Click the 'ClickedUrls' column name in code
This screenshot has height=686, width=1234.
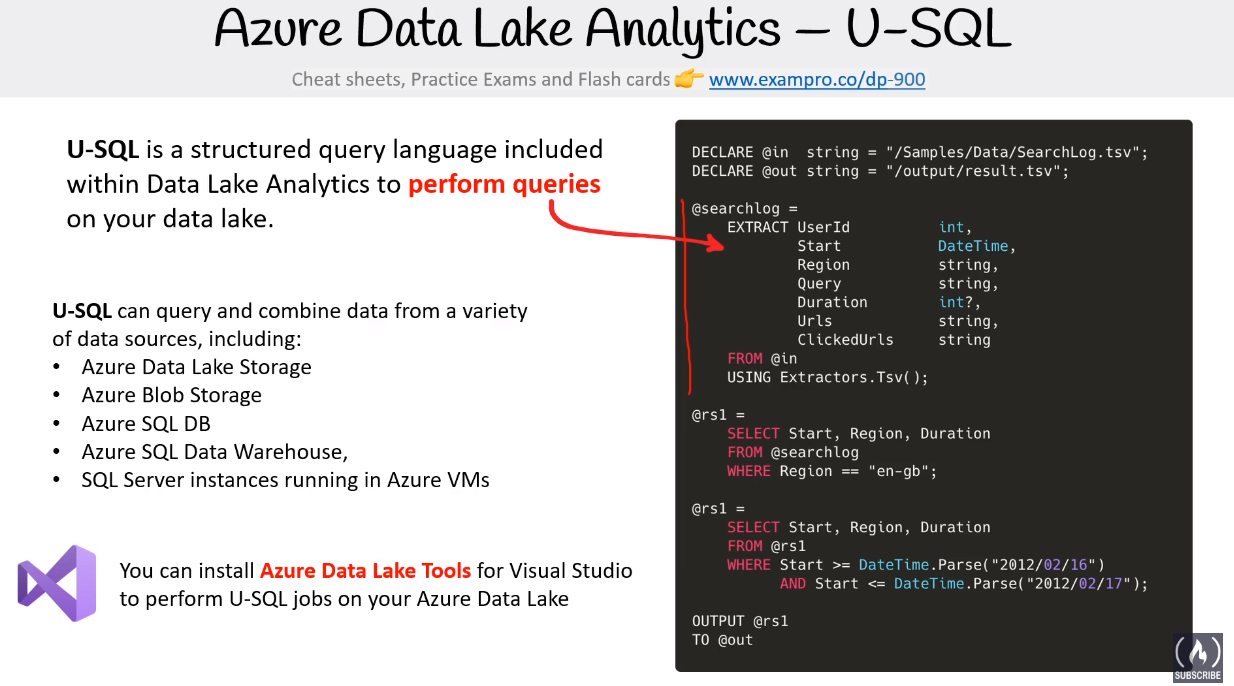coord(845,340)
